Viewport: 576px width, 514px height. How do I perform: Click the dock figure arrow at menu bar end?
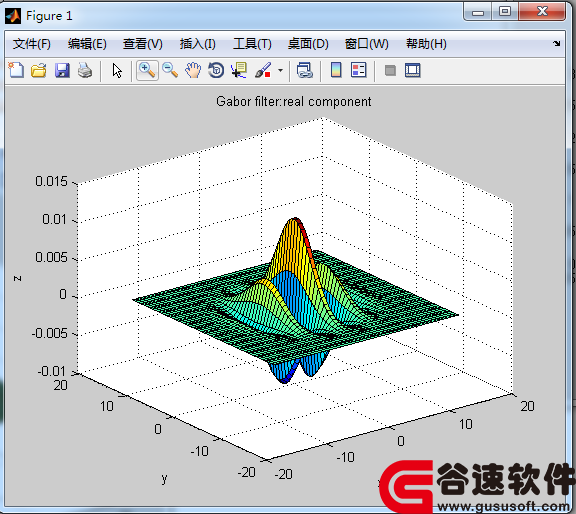click(x=557, y=44)
